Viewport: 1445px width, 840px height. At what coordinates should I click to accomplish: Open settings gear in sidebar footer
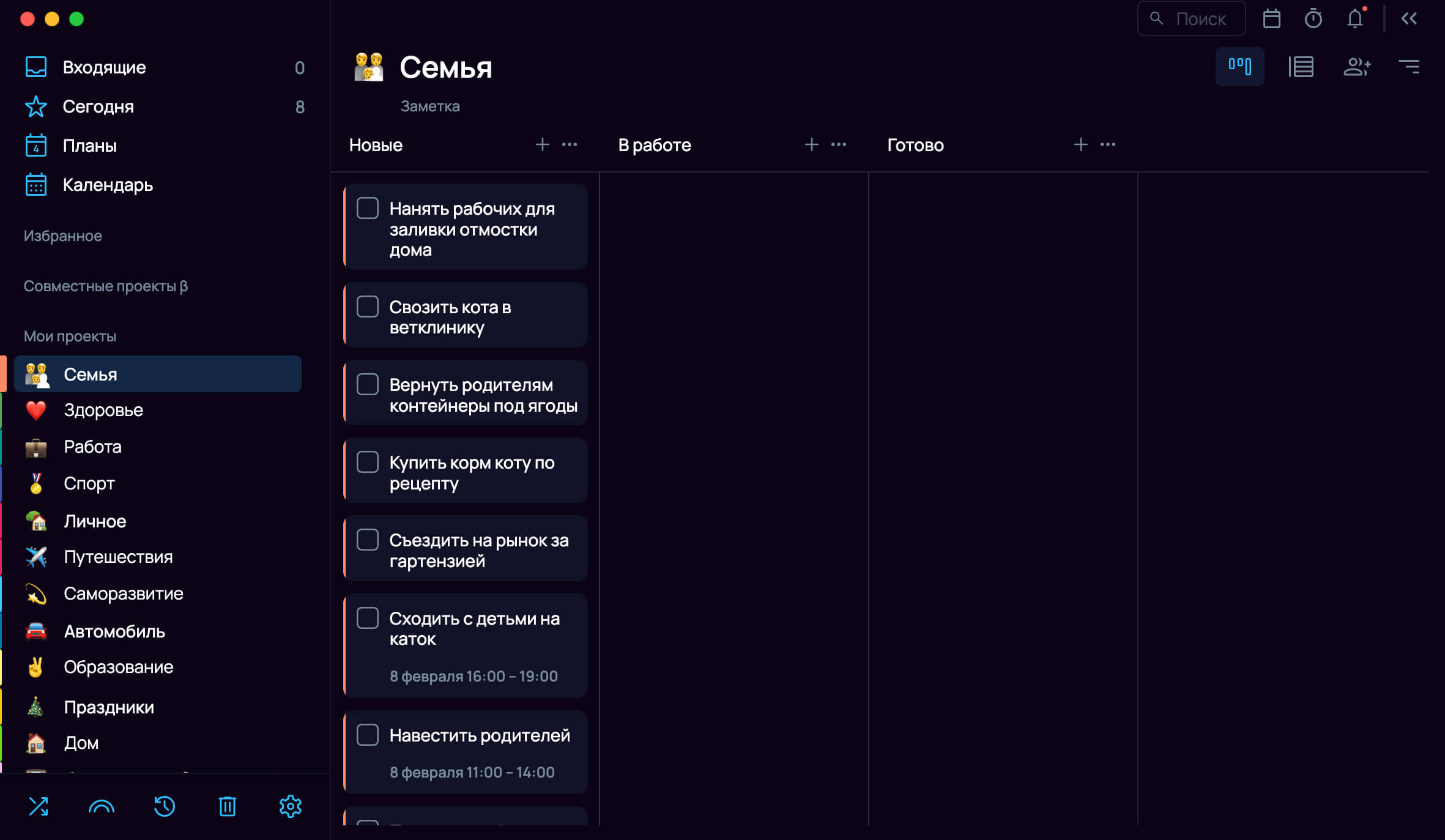pos(290,806)
